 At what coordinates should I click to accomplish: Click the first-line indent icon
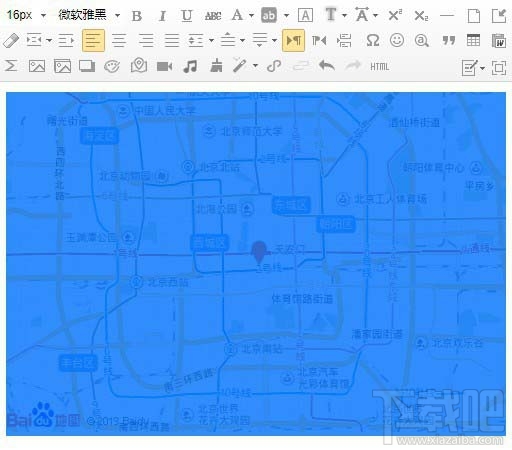point(34,40)
